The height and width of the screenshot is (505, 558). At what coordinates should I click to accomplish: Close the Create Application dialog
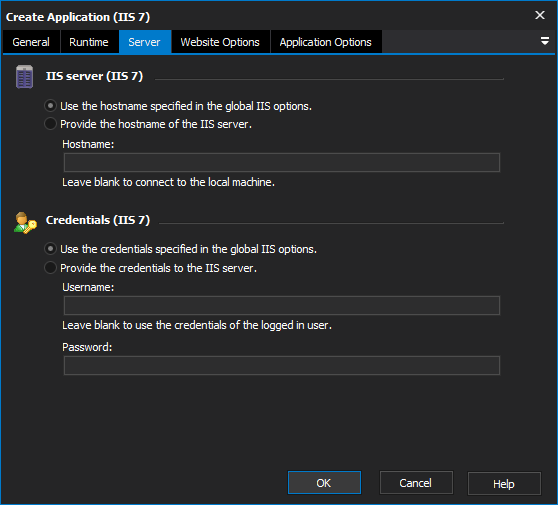click(x=539, y=15)
